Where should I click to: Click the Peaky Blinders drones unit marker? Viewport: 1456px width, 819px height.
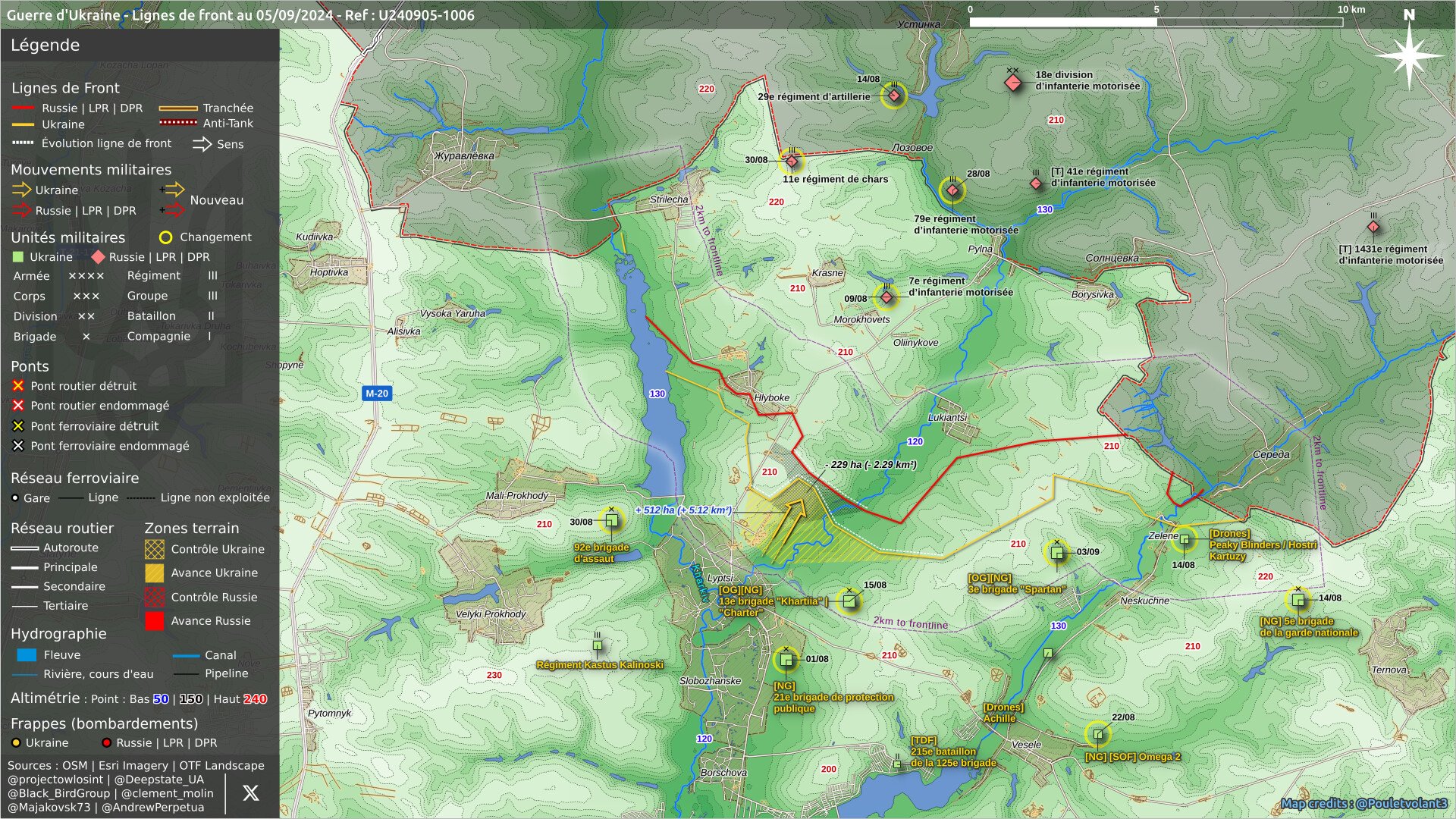pos(1185,539)
